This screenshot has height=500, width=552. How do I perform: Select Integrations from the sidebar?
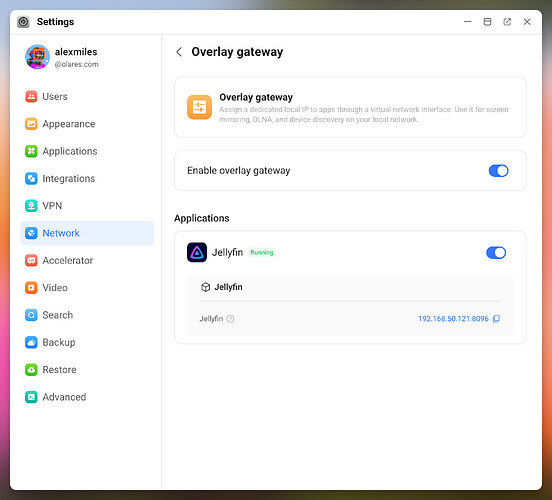tap(87, 179)
